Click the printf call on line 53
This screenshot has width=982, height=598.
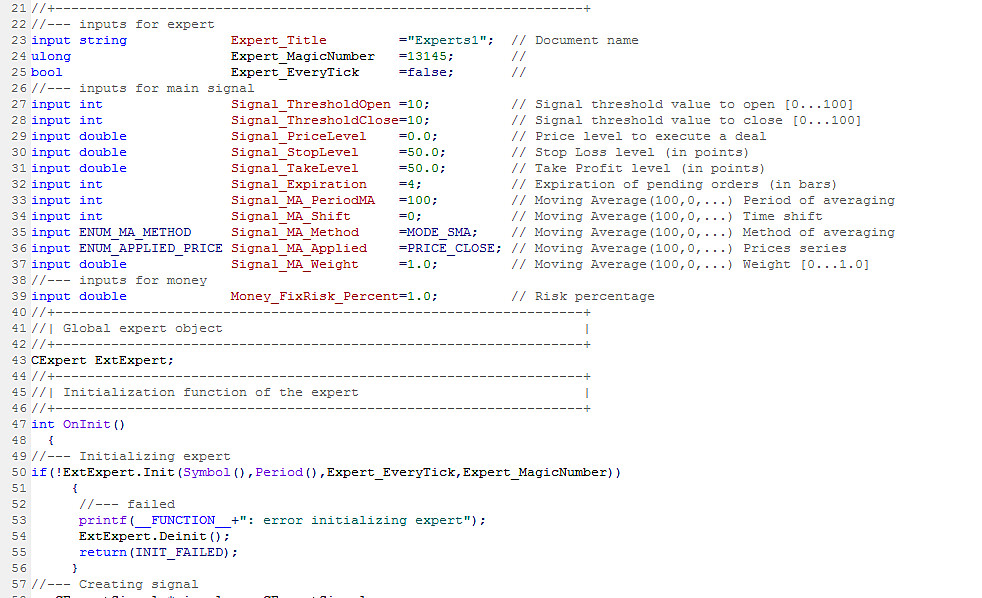103,520
